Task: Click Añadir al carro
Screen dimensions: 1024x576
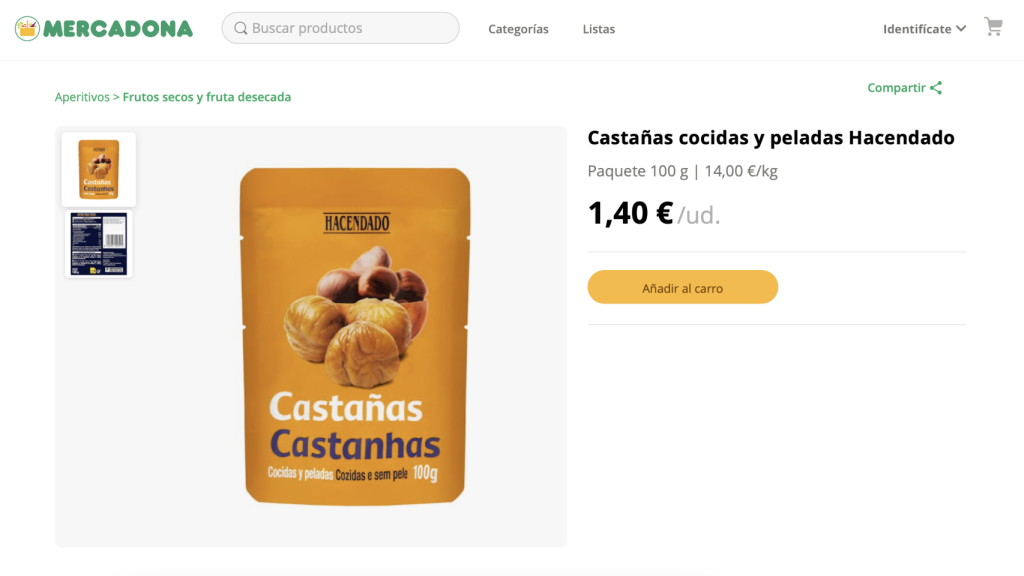Action: pos(683,287)
